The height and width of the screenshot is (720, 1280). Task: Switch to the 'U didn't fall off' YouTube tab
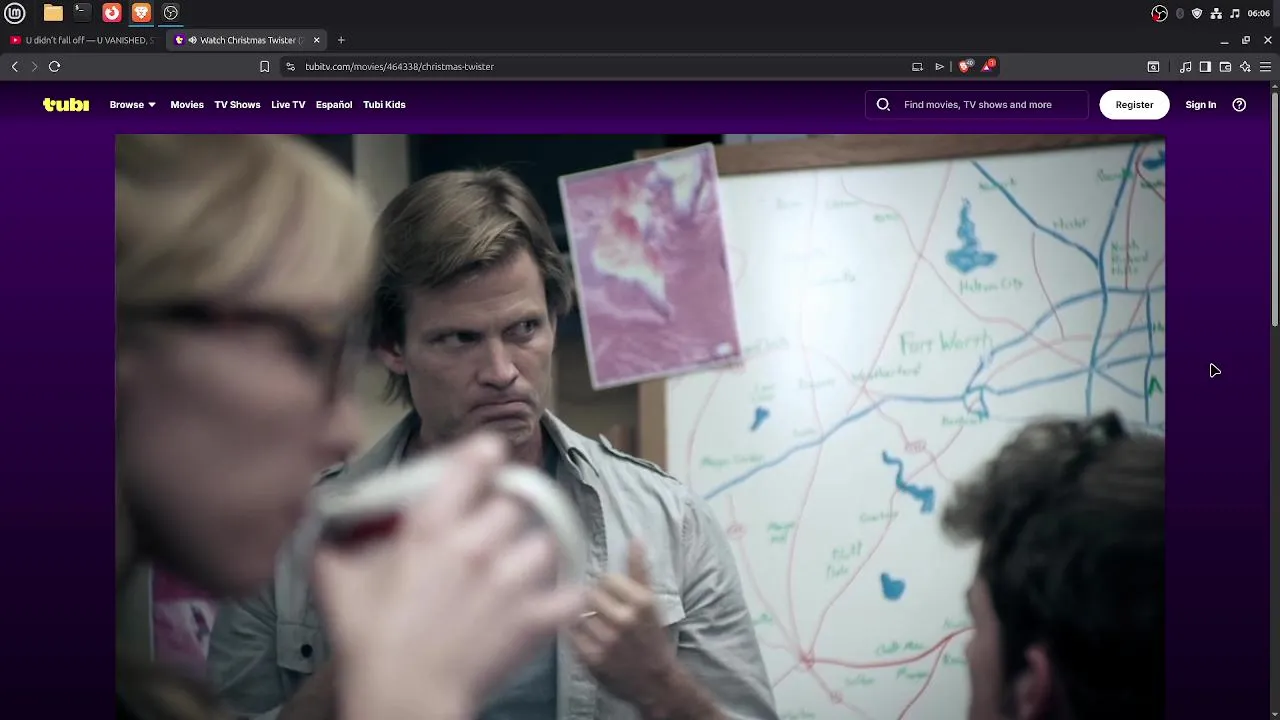[82, 40]
